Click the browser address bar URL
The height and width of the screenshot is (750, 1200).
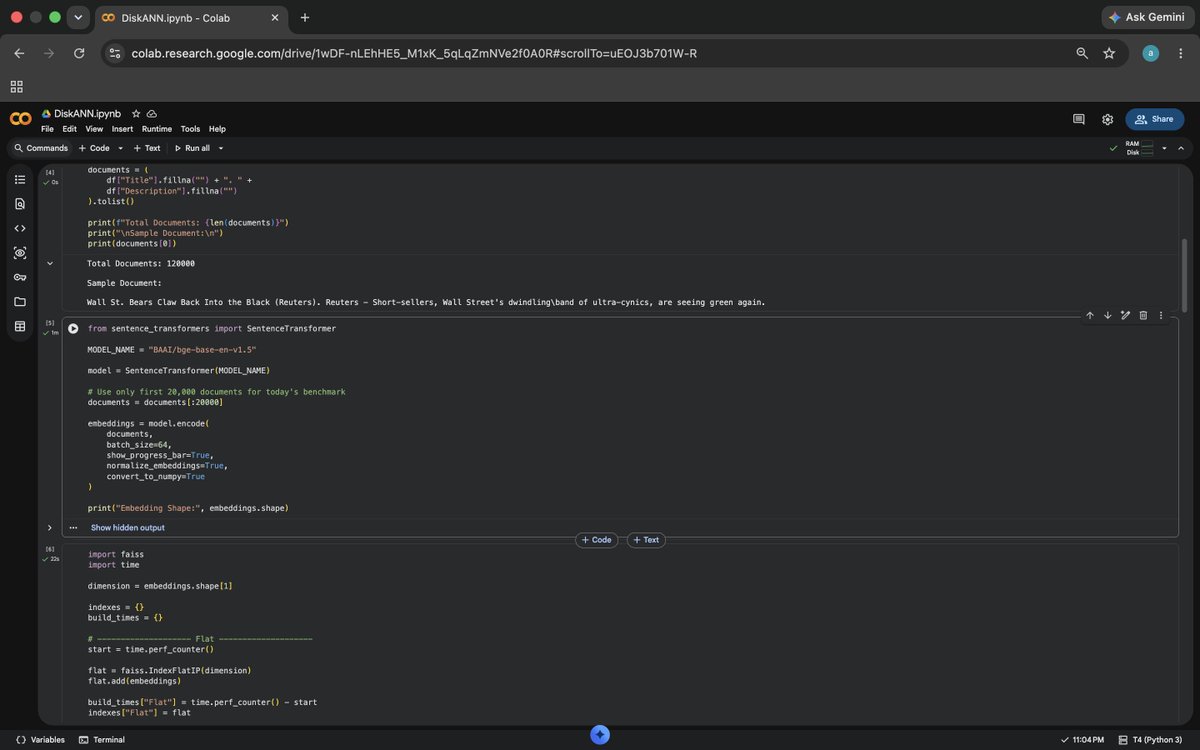414,53
